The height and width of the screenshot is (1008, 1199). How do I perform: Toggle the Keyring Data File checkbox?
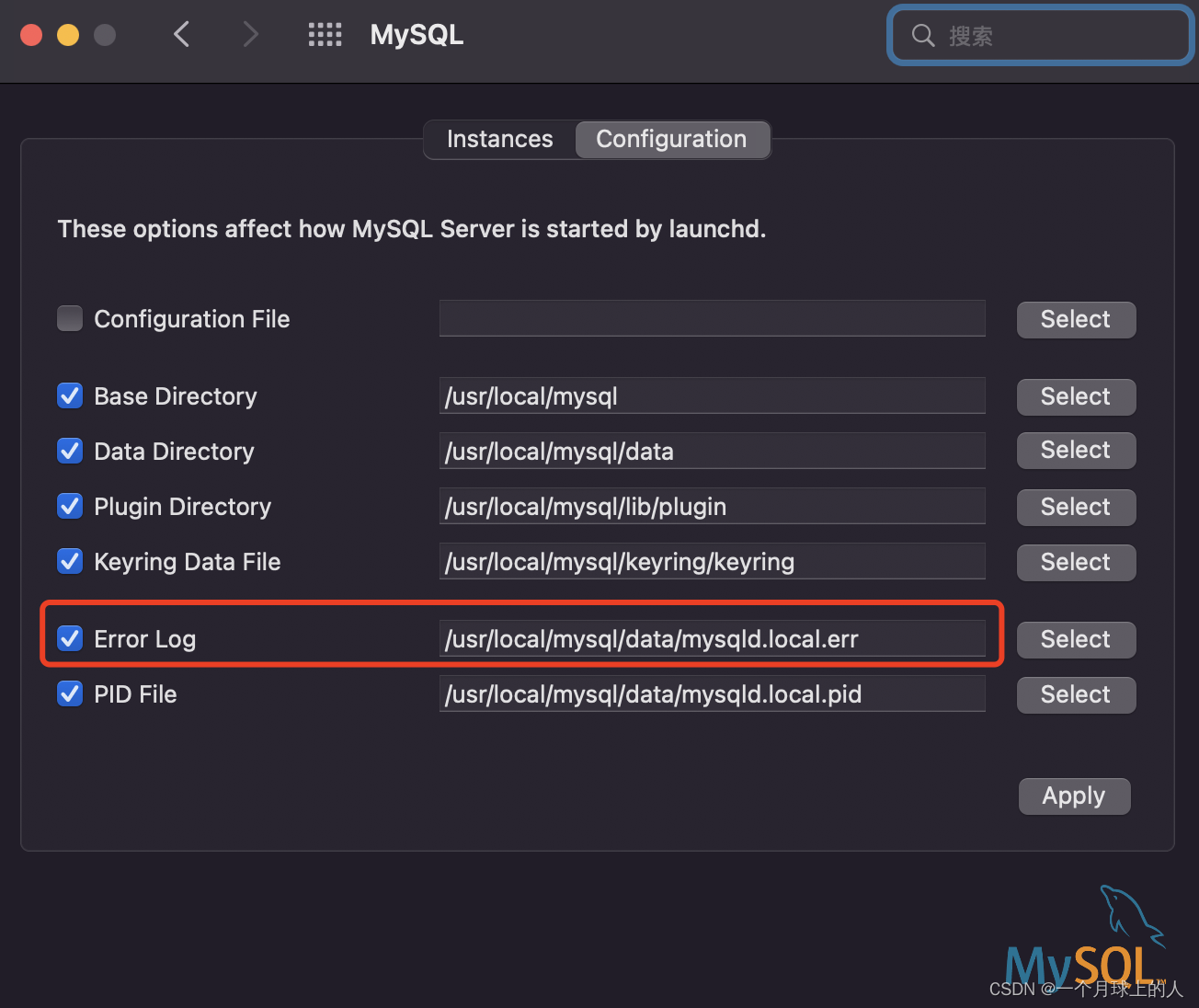pos(70,561)
